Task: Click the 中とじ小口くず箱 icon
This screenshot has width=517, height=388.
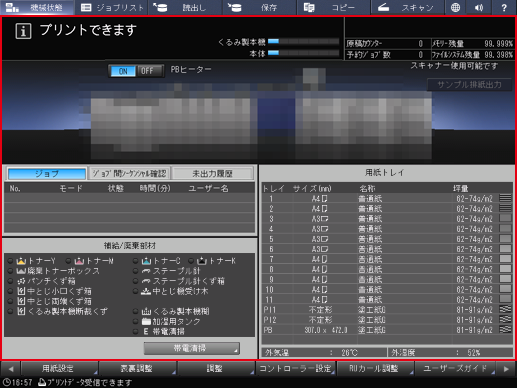Action: (x=21, y=291)
